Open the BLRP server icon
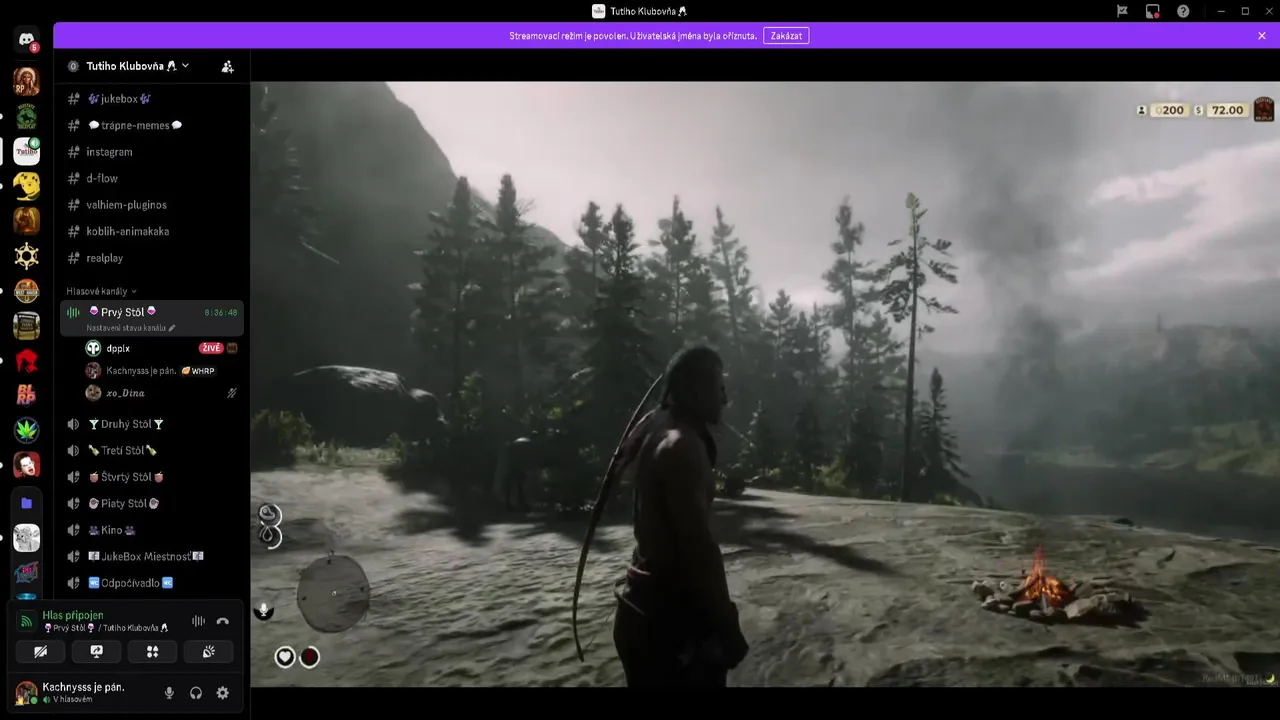 26,395
